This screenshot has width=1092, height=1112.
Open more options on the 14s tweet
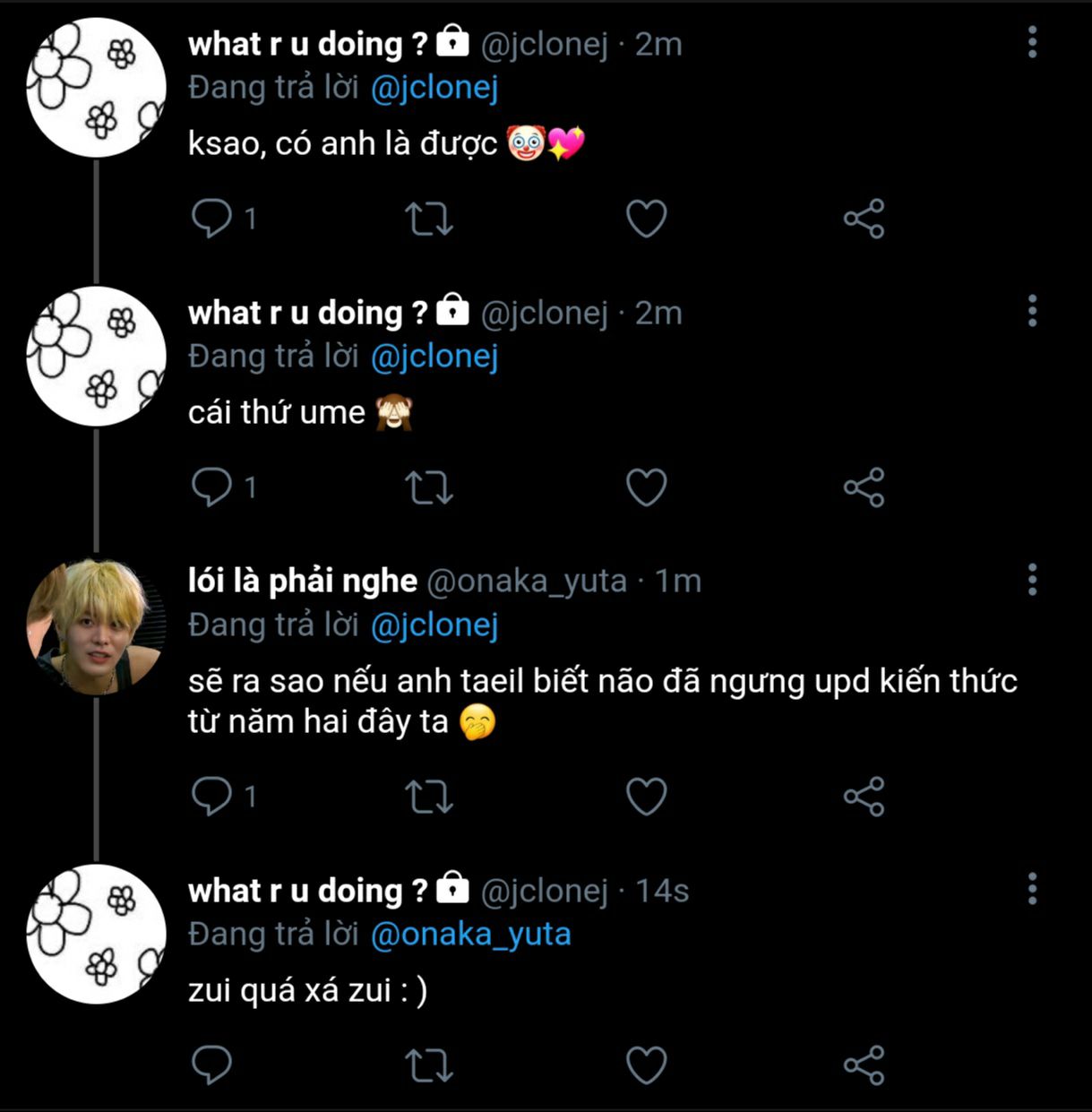pos(1032,889)
